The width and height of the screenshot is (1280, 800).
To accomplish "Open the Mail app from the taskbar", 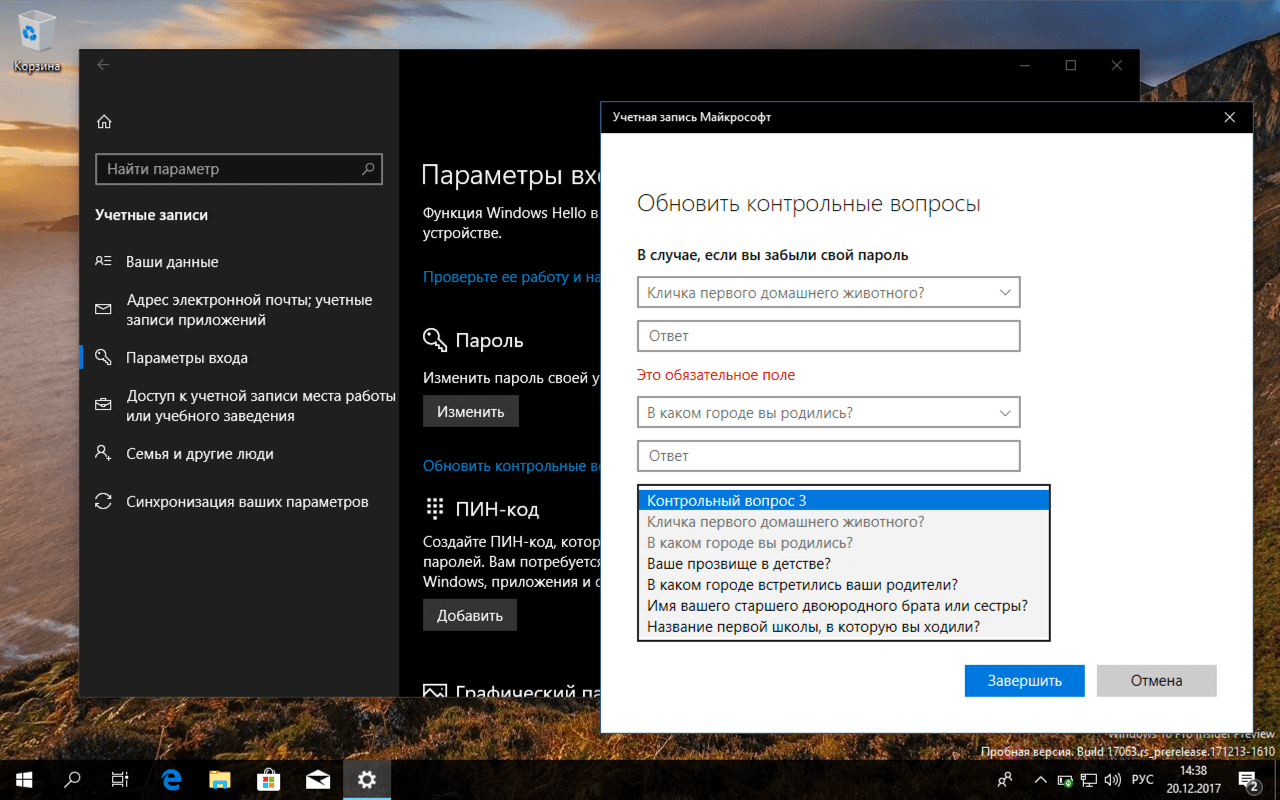I will 318,779.
